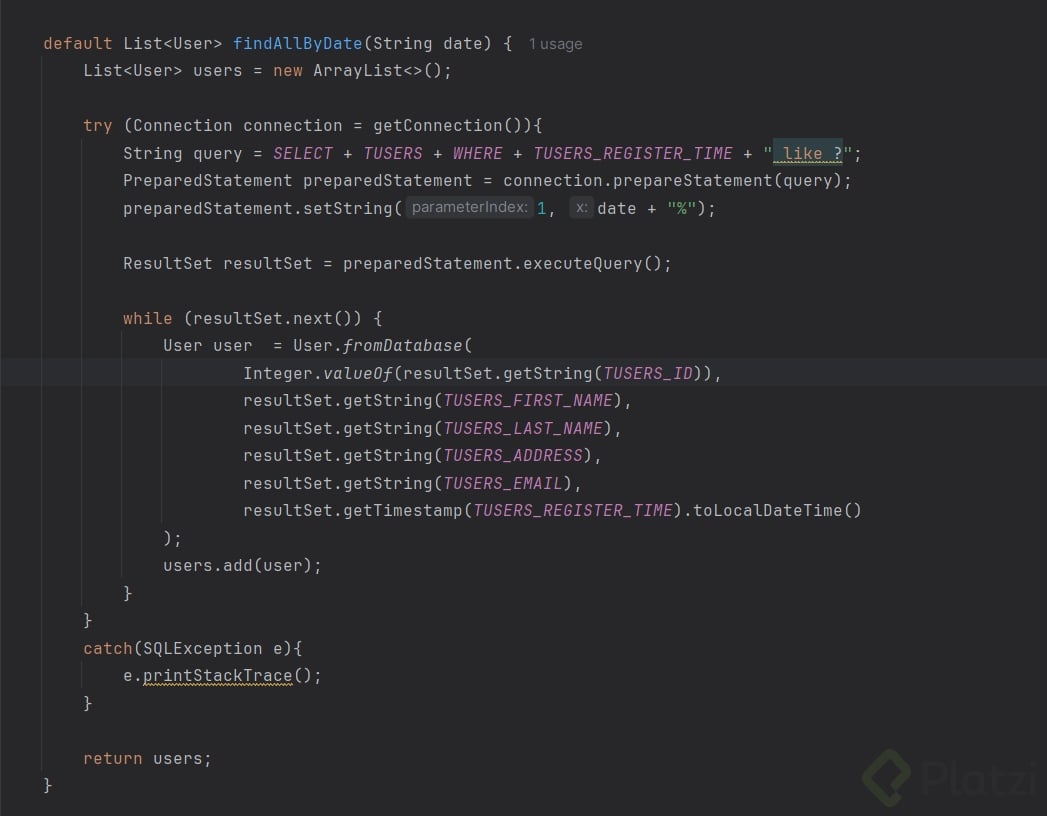
Task: Click the SELECT constant in query
Action: click(302, 154)
